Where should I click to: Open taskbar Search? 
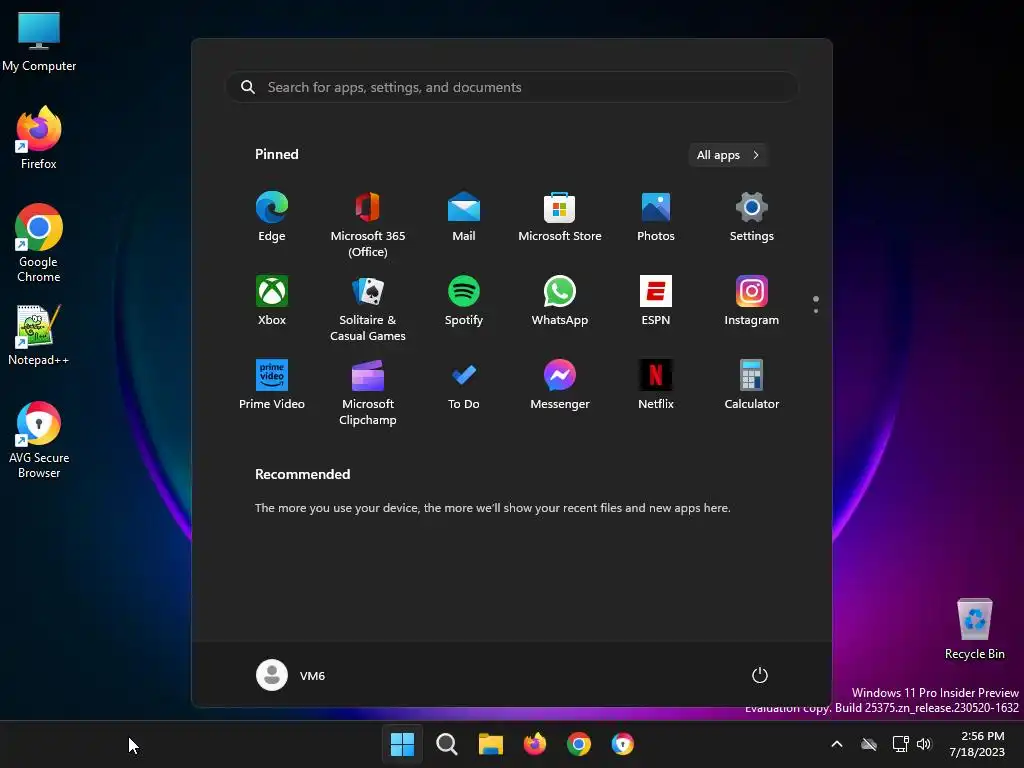(447, 744)
